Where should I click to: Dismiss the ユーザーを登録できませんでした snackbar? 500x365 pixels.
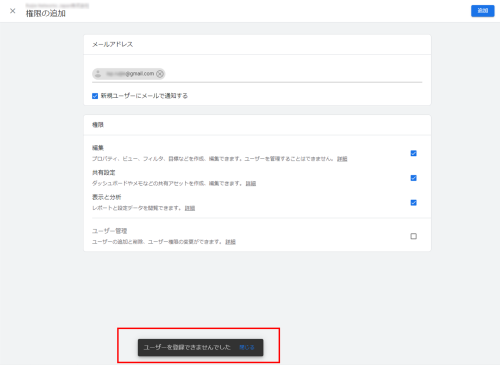point(247,347)
